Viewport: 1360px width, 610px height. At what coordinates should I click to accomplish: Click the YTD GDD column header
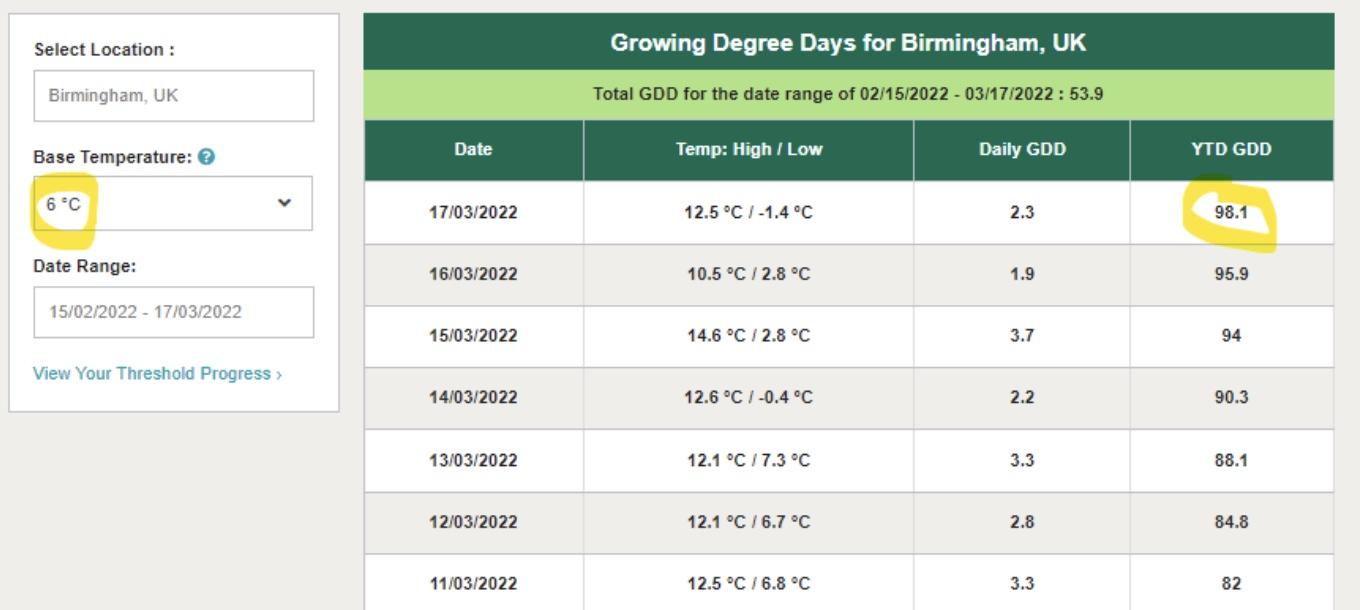coord(1231,150)
